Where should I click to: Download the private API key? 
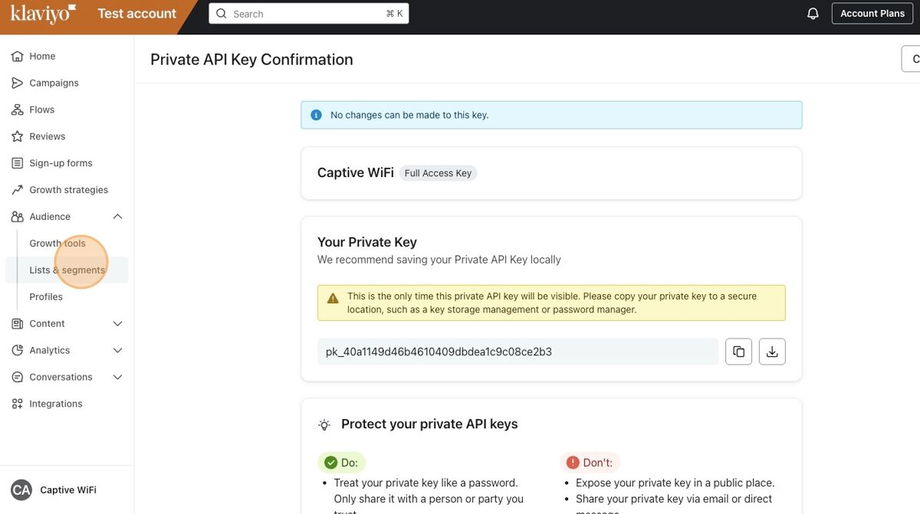[772, 351]
